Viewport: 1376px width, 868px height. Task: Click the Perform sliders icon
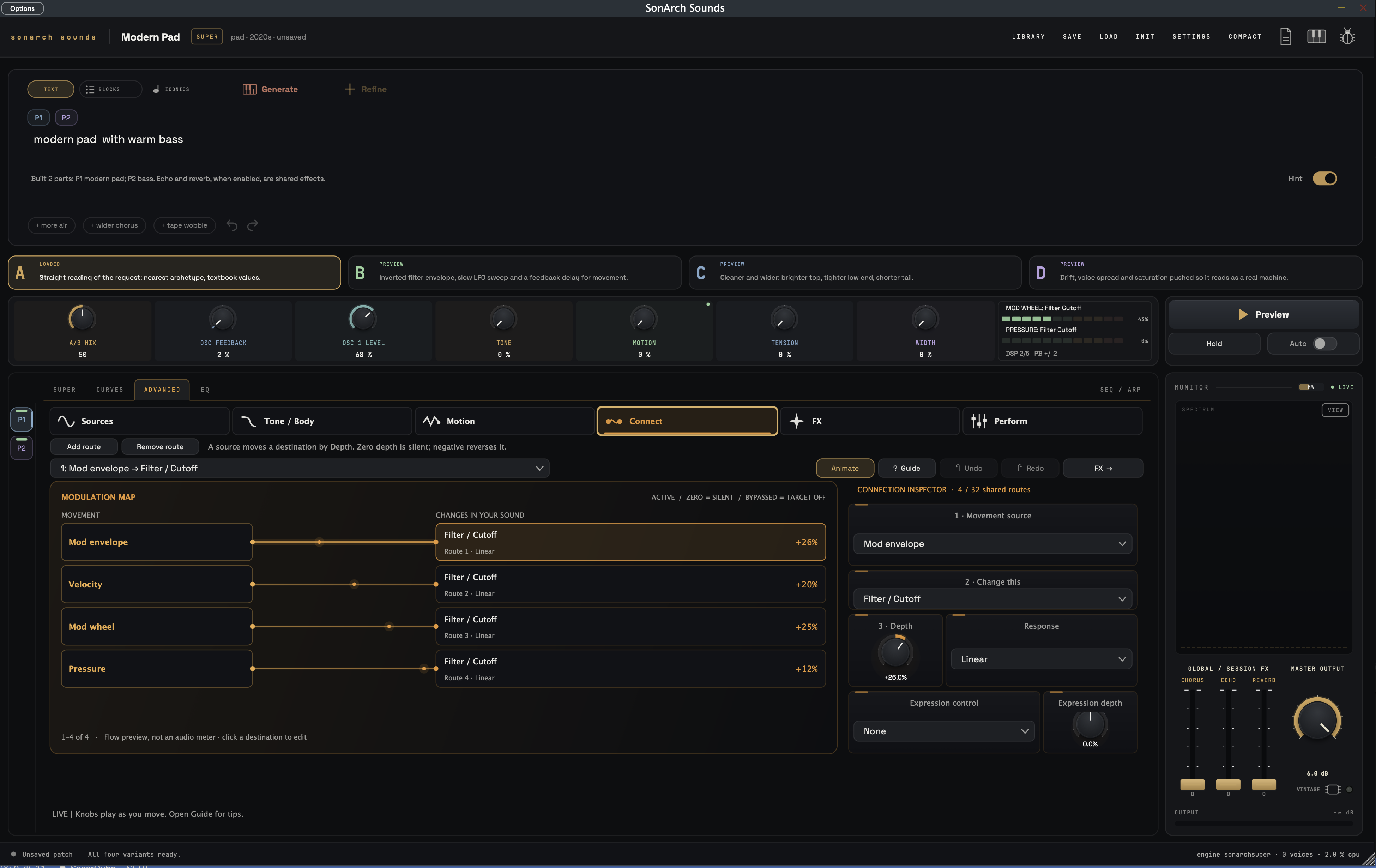coord(979,421)
